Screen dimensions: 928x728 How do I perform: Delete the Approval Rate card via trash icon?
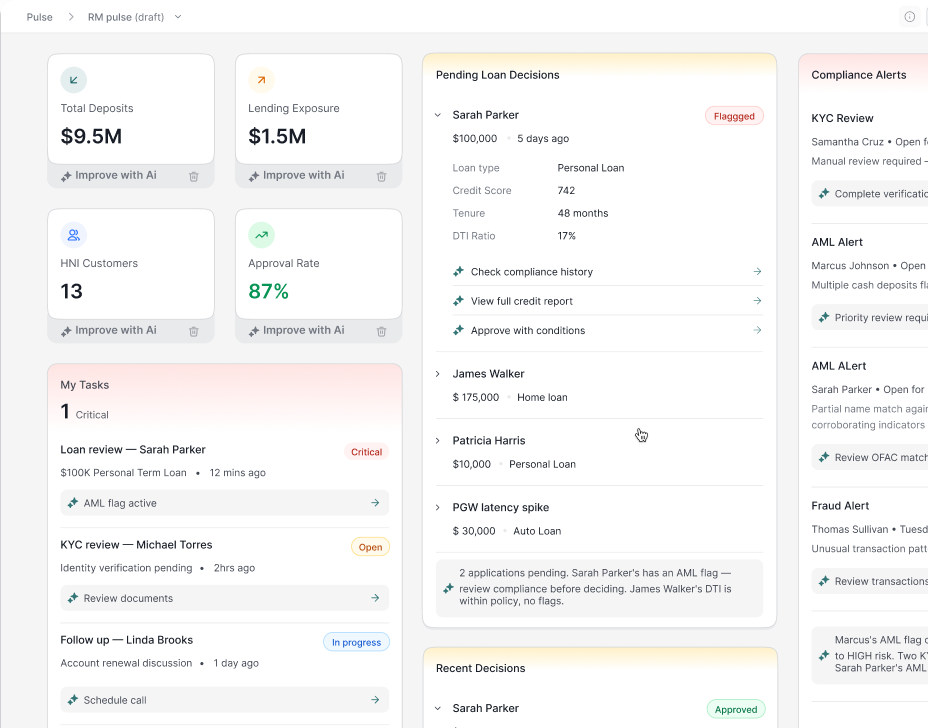[x=382, y=331]
